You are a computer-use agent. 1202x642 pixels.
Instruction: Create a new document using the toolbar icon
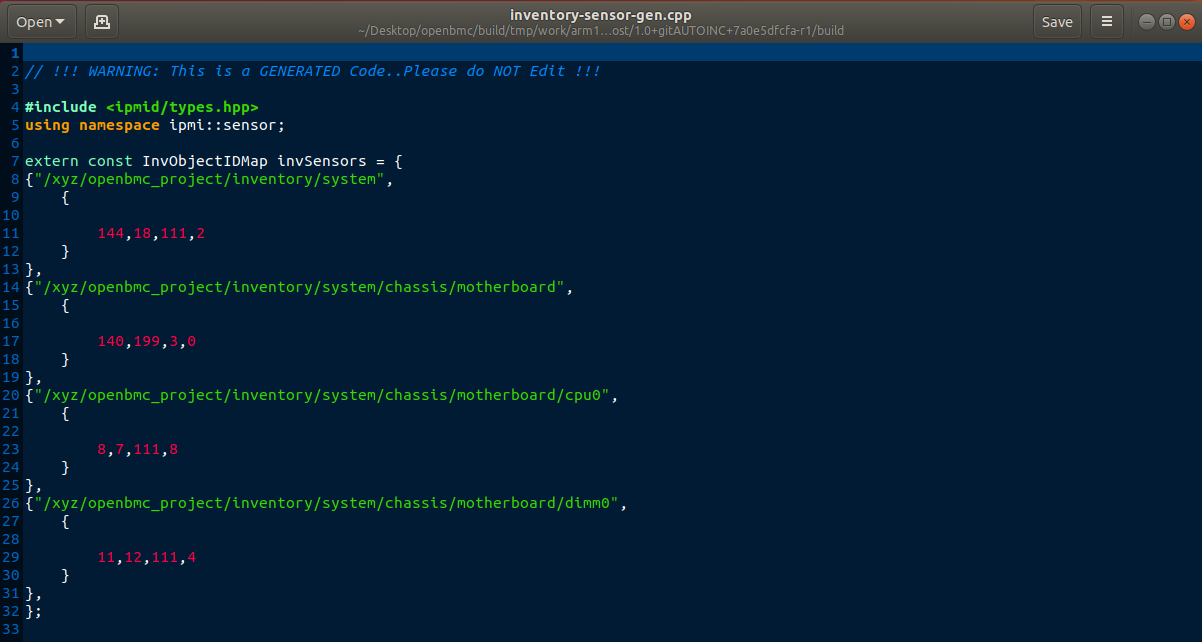pyautogui.click(x=100, y=20)
